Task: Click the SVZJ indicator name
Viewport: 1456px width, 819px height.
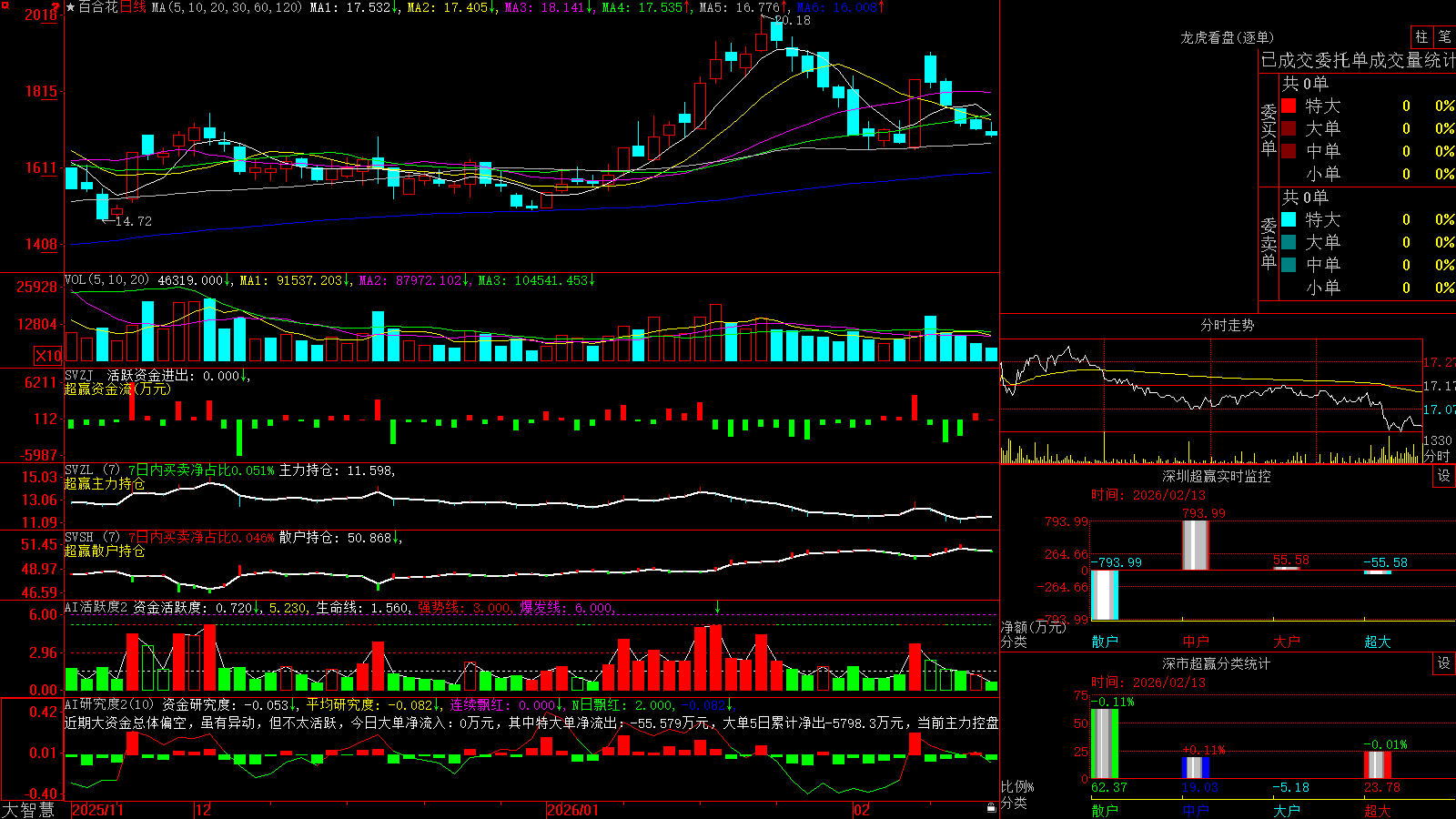Action: [79, 375]
